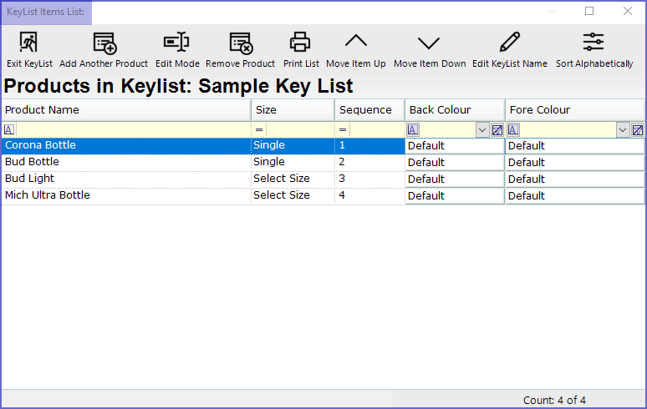Click the Product Name column header

pyautogui.click(x=125, y=110)
